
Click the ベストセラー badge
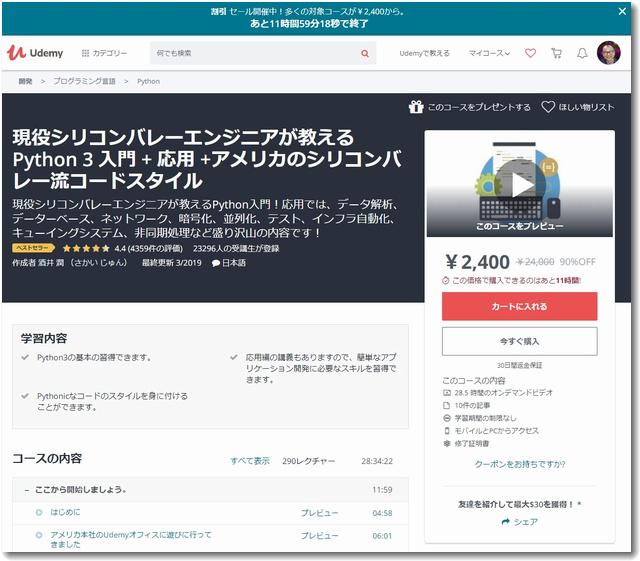pos(33,248)
